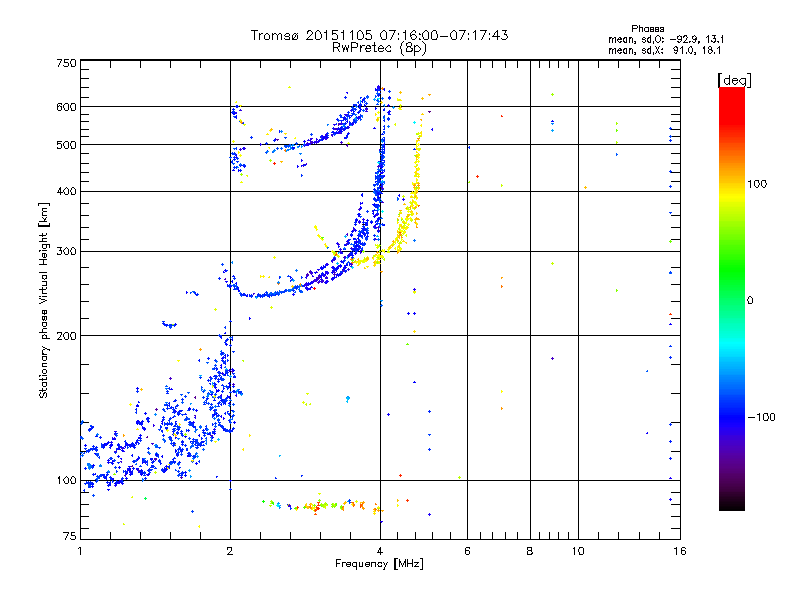
Task: Click the x-axis tick label '1'
Action: [80, 551]
